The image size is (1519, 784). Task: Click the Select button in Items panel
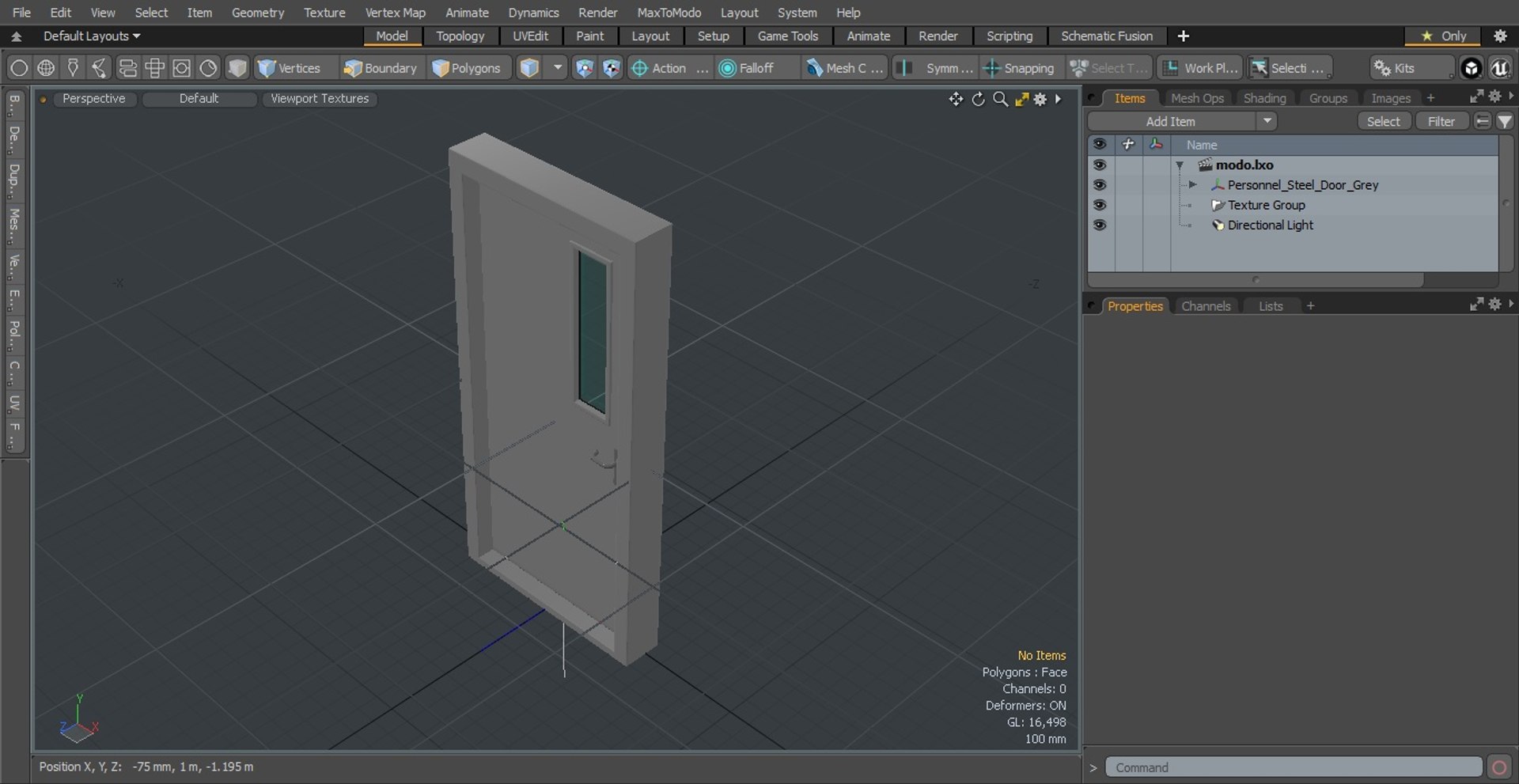coord(1383,121)
